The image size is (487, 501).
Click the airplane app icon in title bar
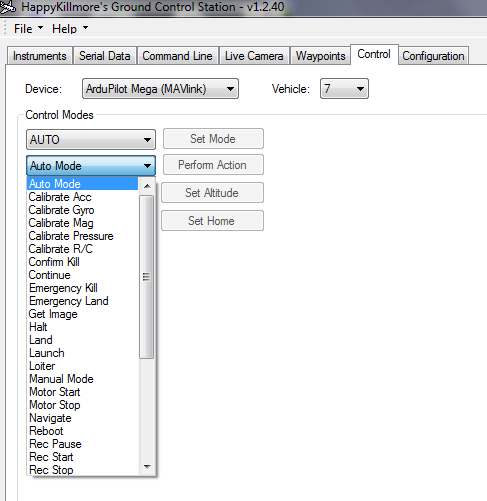pos(7,6)
